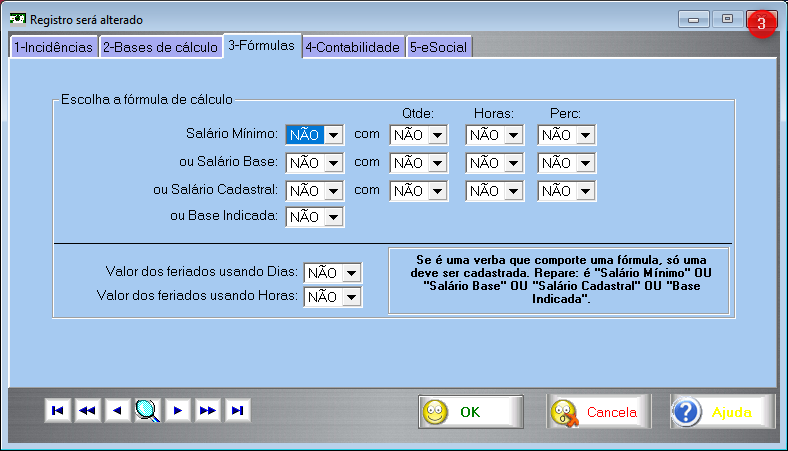Jump back several records with double-left arrow
The image size is (788, 451).
[x=88, y=410]
